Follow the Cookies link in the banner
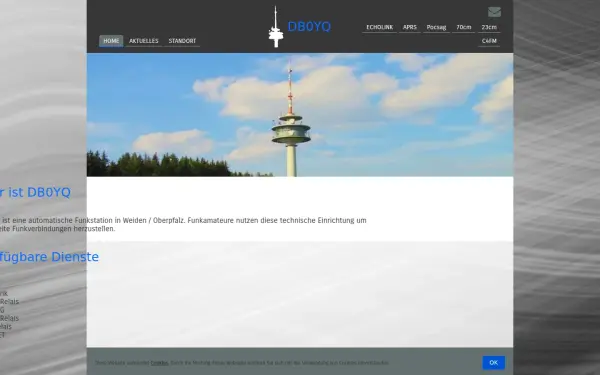Image resolution: width=600 pixels, height=375 pixels. pyautogui.click(x=159, y=363)
